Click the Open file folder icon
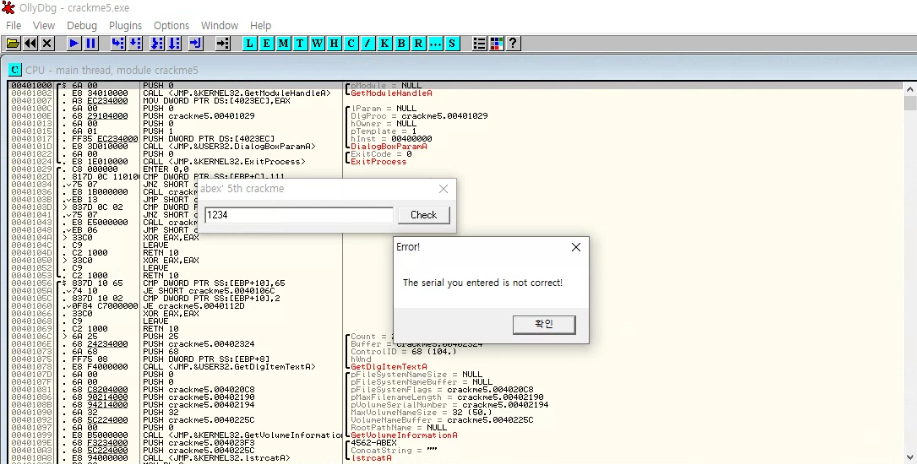Screen dimensions: 917x464 [13, 43]
